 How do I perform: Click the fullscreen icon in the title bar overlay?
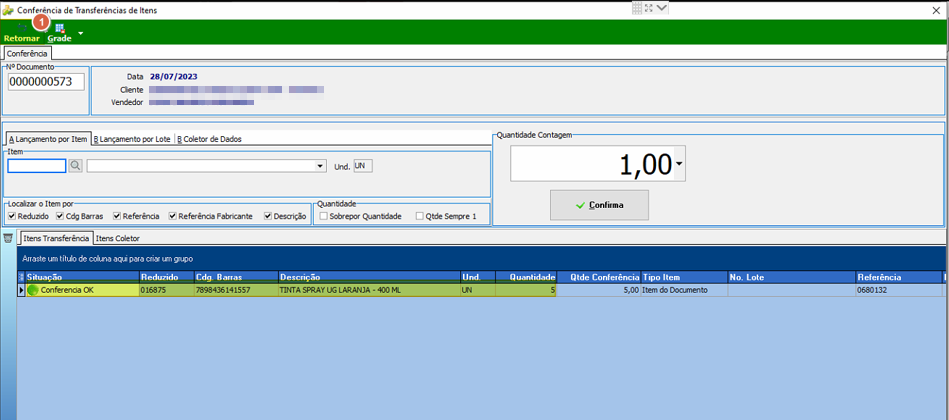[649, 8]
